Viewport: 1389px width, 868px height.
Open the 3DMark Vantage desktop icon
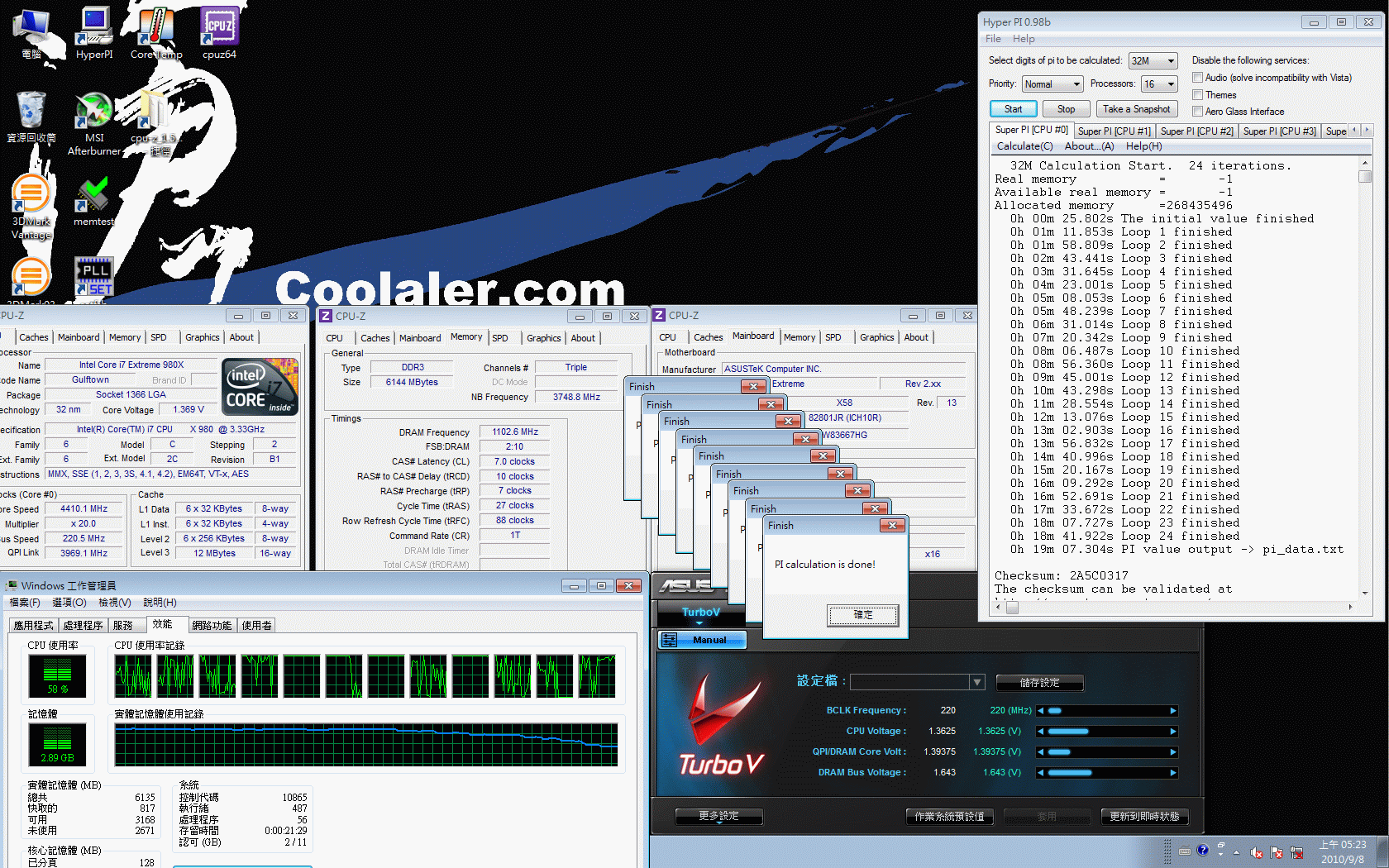[x=31, y=207]
